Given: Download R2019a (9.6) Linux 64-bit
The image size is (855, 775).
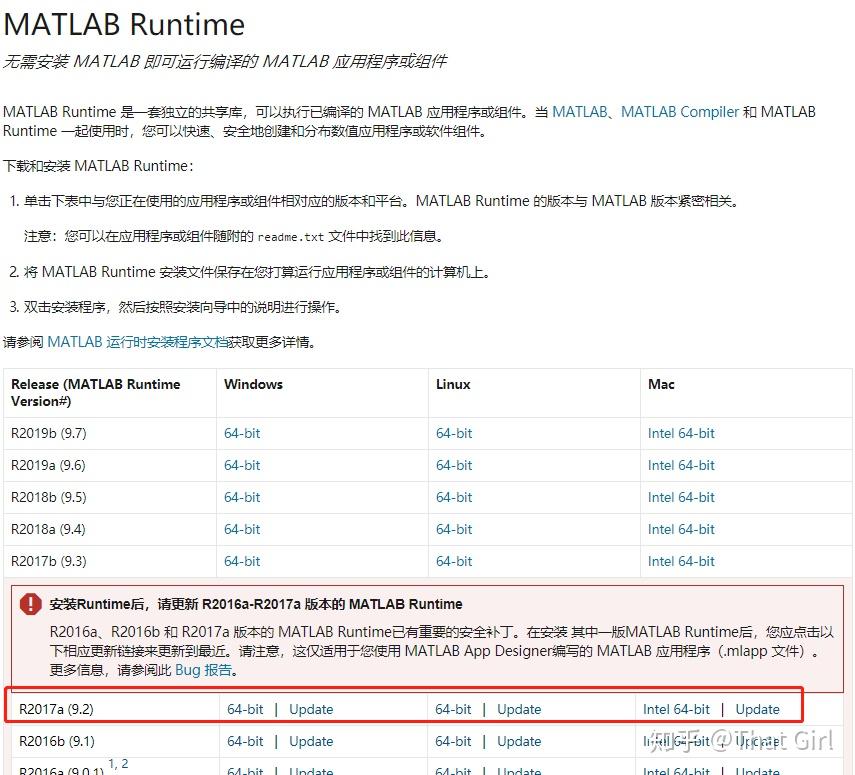Looking at the screenshot, I should 454,465.
